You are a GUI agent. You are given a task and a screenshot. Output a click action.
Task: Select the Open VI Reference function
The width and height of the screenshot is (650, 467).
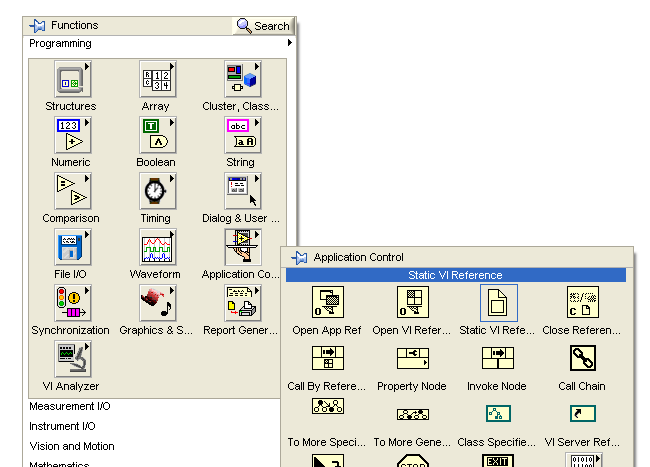point(412,302)
